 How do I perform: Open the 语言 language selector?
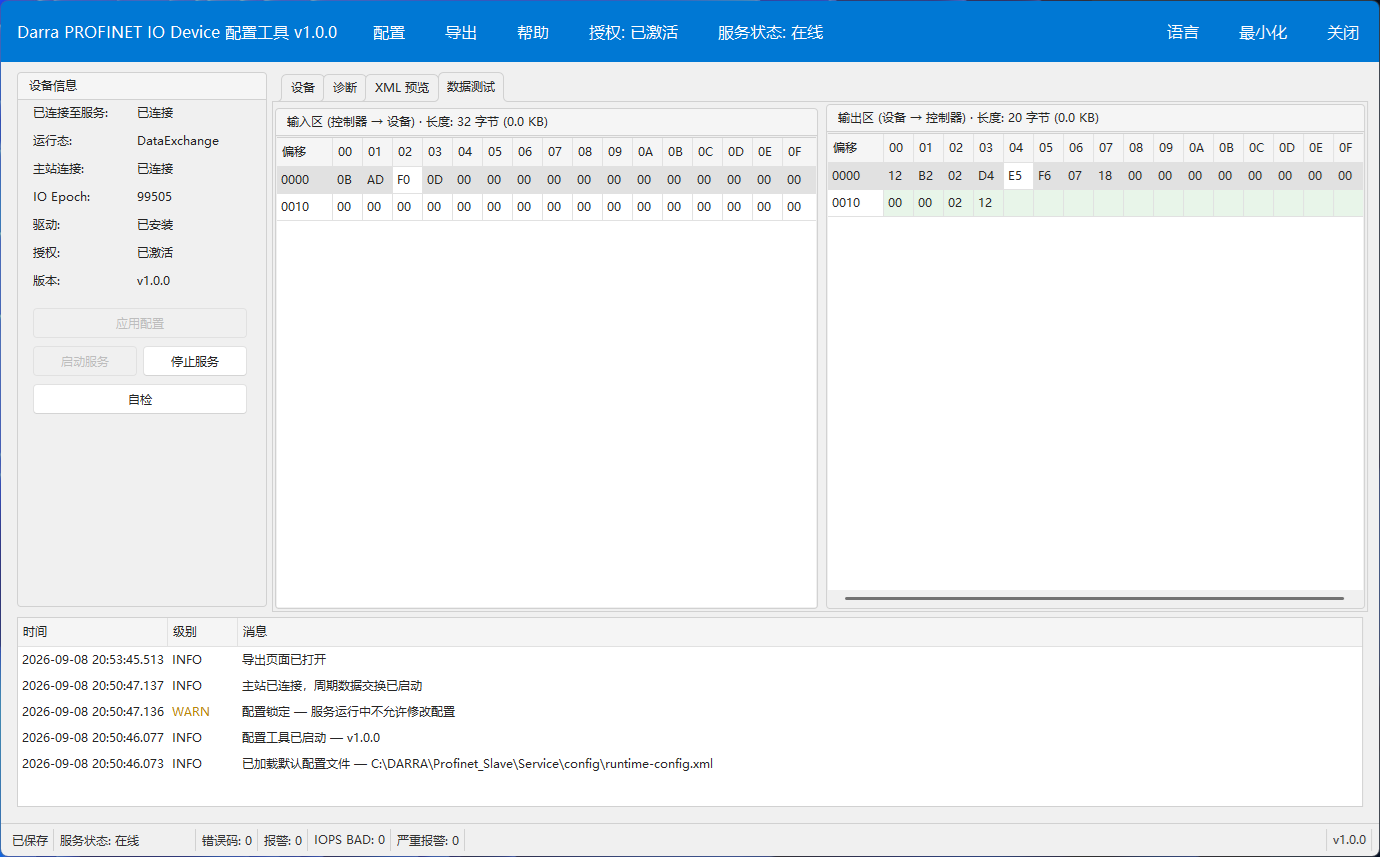[1183, 32]
